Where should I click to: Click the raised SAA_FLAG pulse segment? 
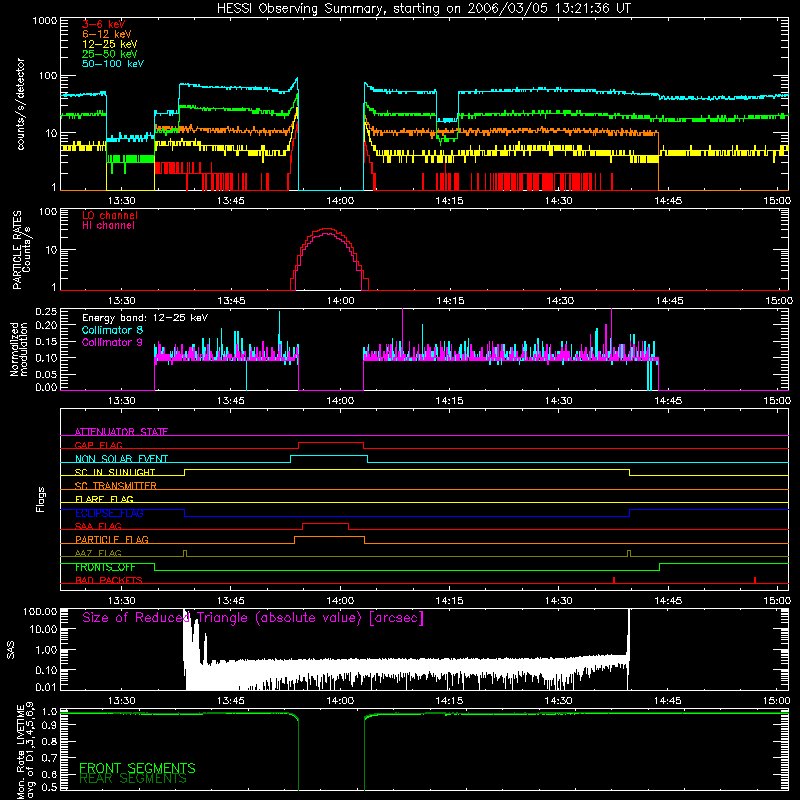326,523
